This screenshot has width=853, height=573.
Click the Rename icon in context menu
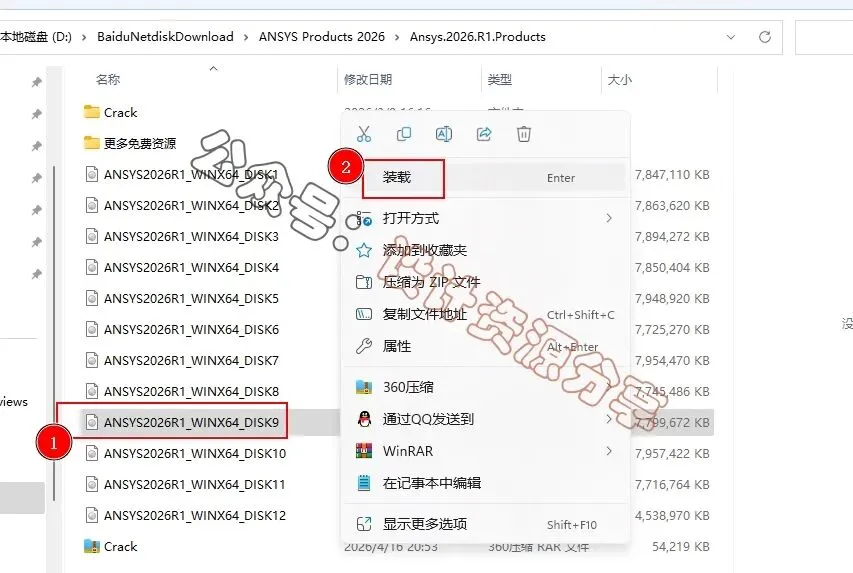pos(444,134)
